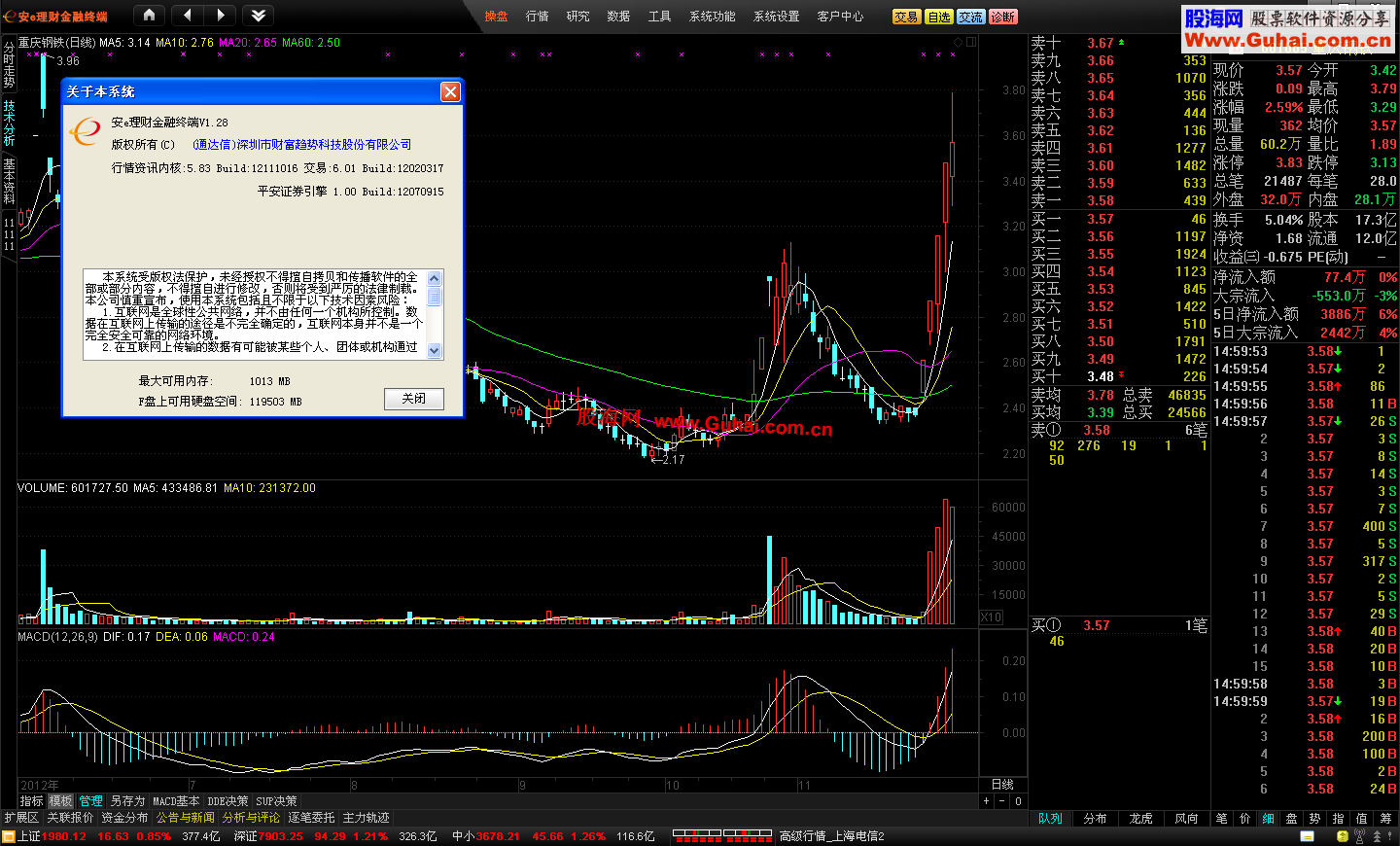Select the 盘 tab at bottom right

point(1292,819)
